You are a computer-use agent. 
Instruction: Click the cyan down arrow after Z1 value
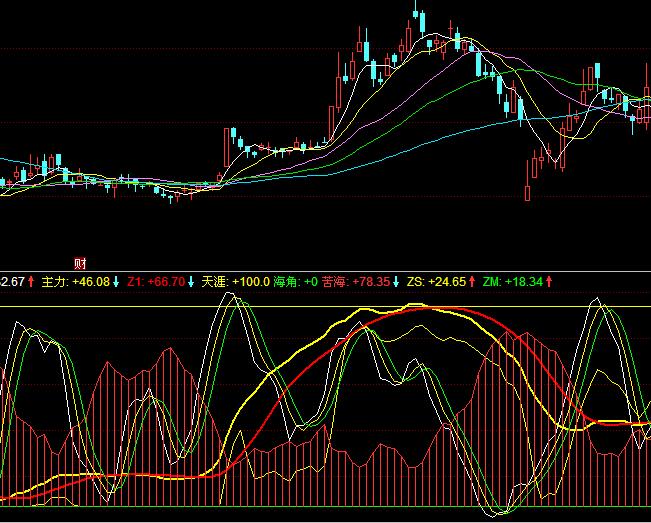191,283
